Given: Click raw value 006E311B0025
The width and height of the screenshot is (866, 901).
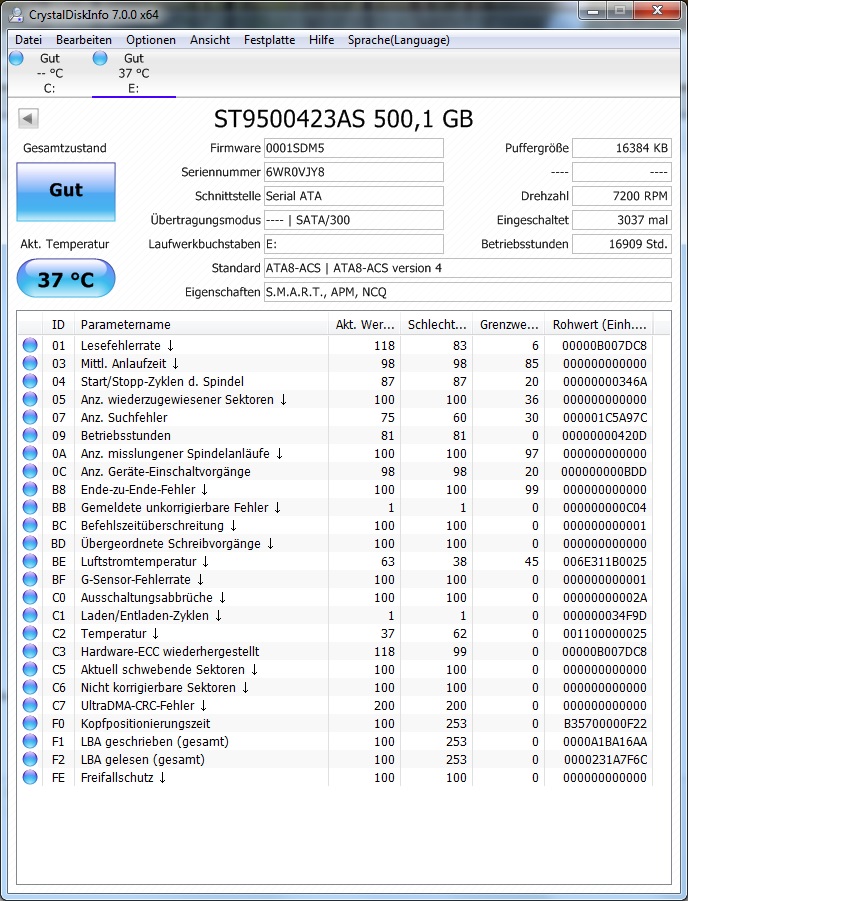Looking at the screenshot, I should [605, 561].
